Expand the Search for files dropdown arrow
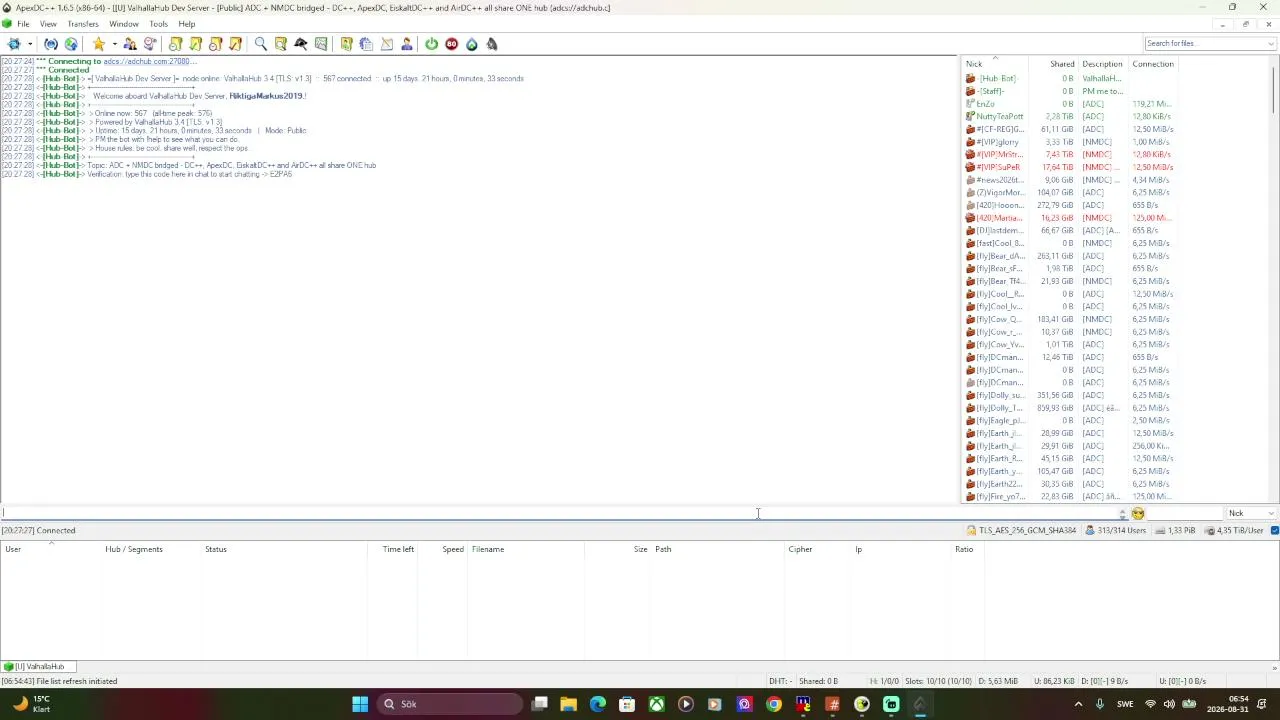 (1271, 44)
